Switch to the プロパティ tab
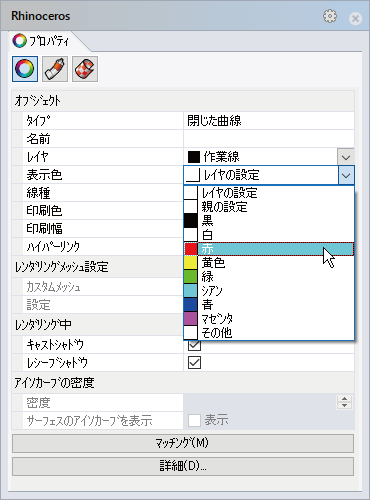The height and width of the screenshot is (500, 370). (41, 41)
